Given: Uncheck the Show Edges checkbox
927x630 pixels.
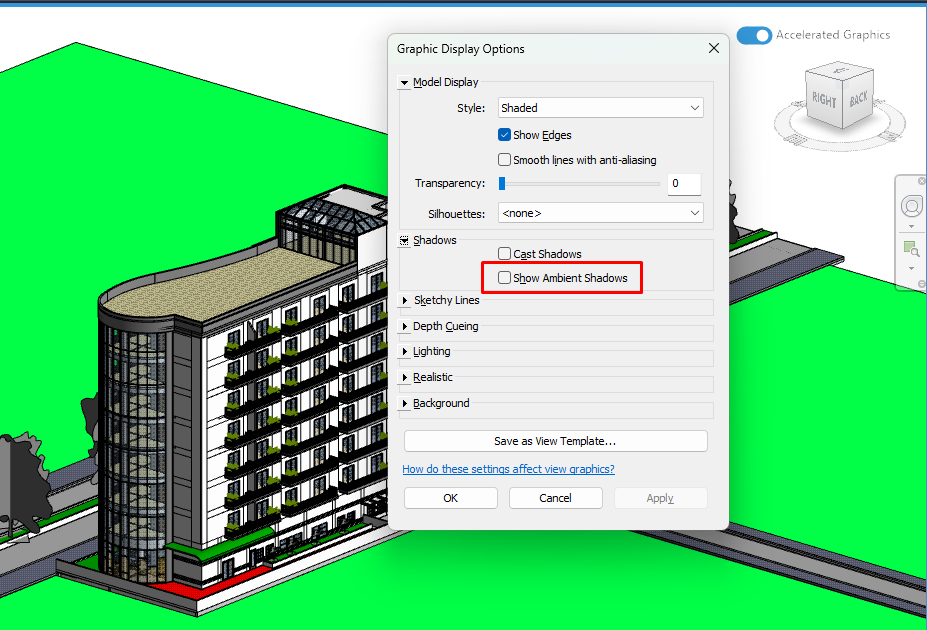Looking at the screenshot, I should [x=504, y=135].
